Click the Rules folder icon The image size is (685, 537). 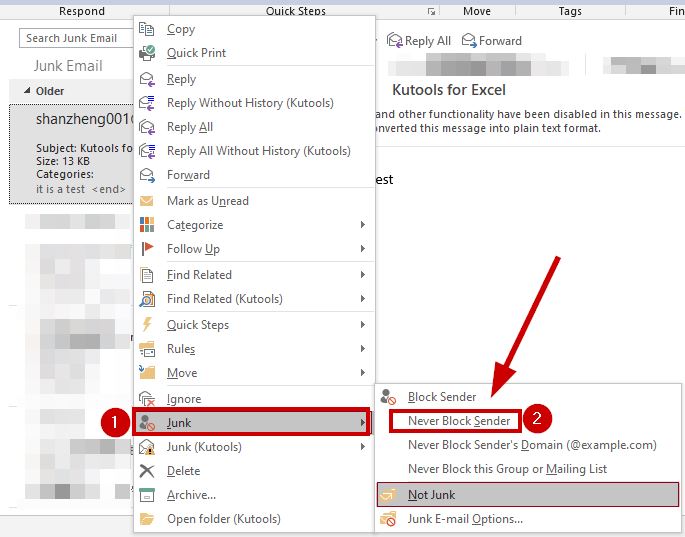click(x=147, y=349)
